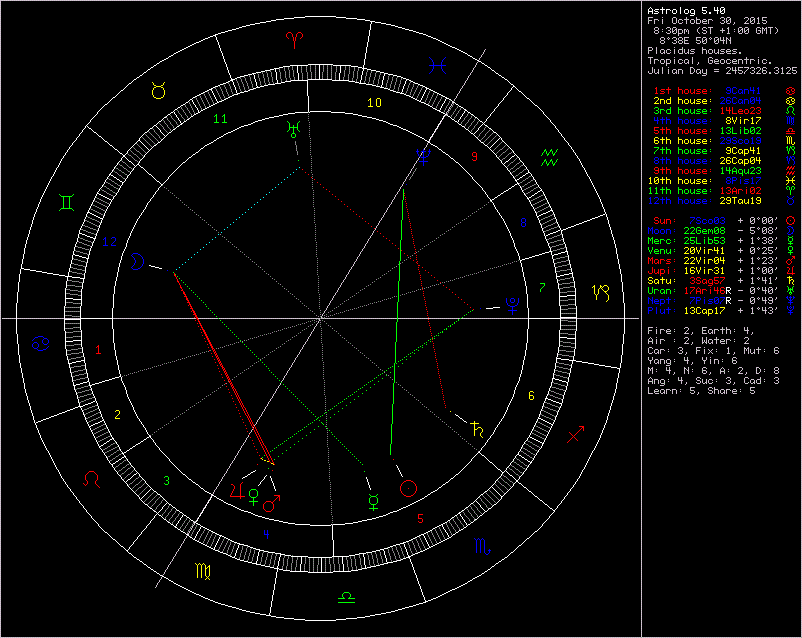Image resolution: width=802 pixels, height=638 pixels.
Task: Select the red Jupiter symbol inside the chart wheel
Action: point(237,490)
